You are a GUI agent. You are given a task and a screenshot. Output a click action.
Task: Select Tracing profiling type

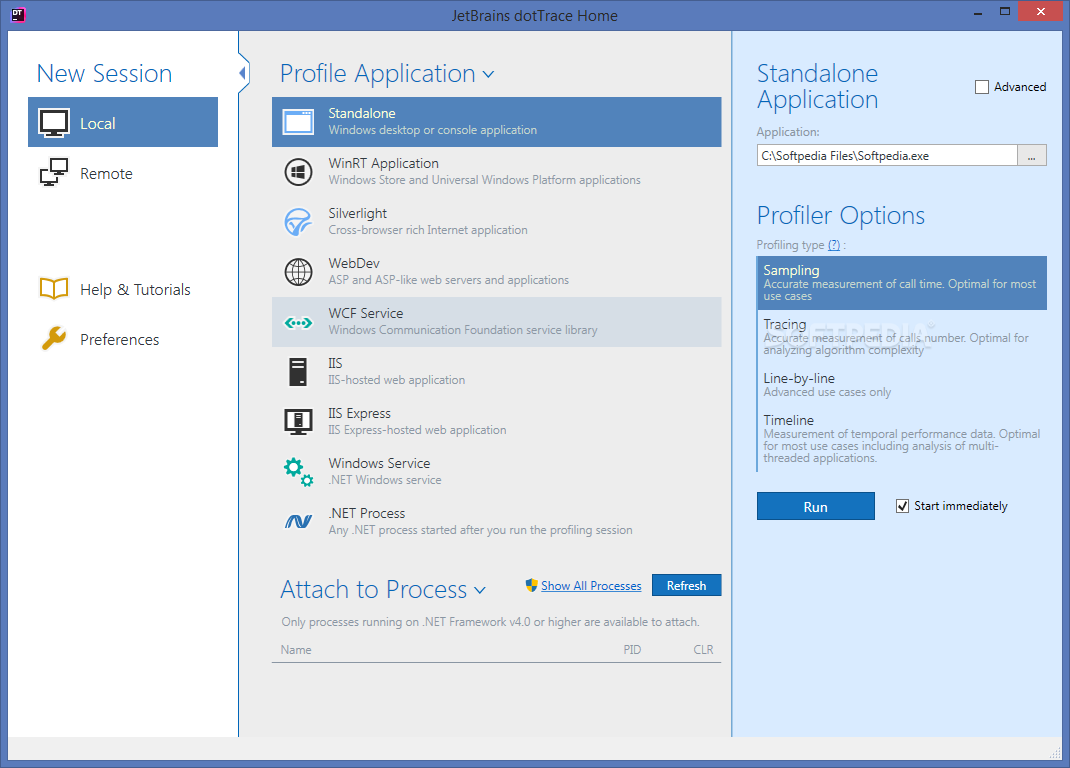point(901,337)
